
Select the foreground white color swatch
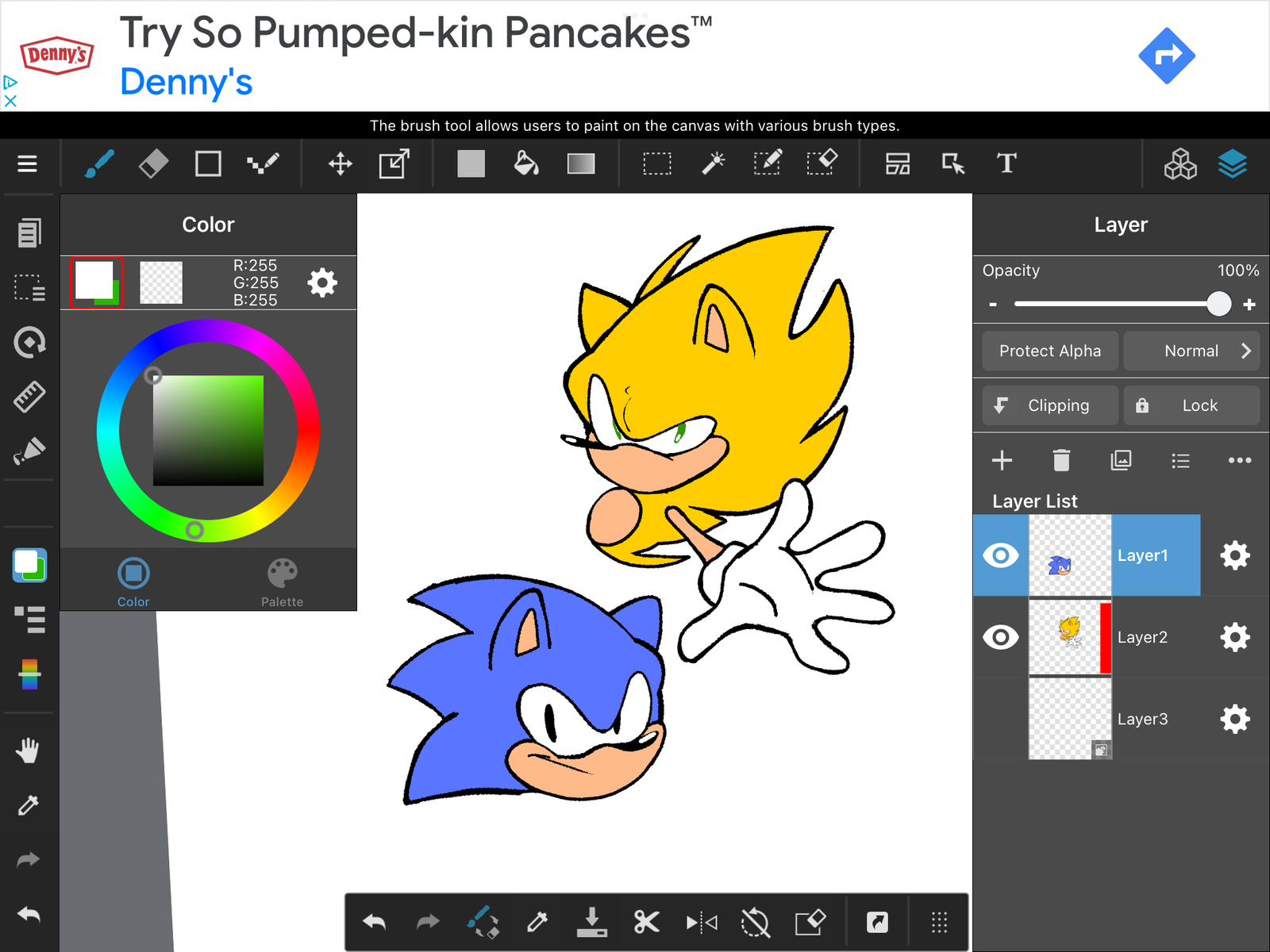coord(94,279)
